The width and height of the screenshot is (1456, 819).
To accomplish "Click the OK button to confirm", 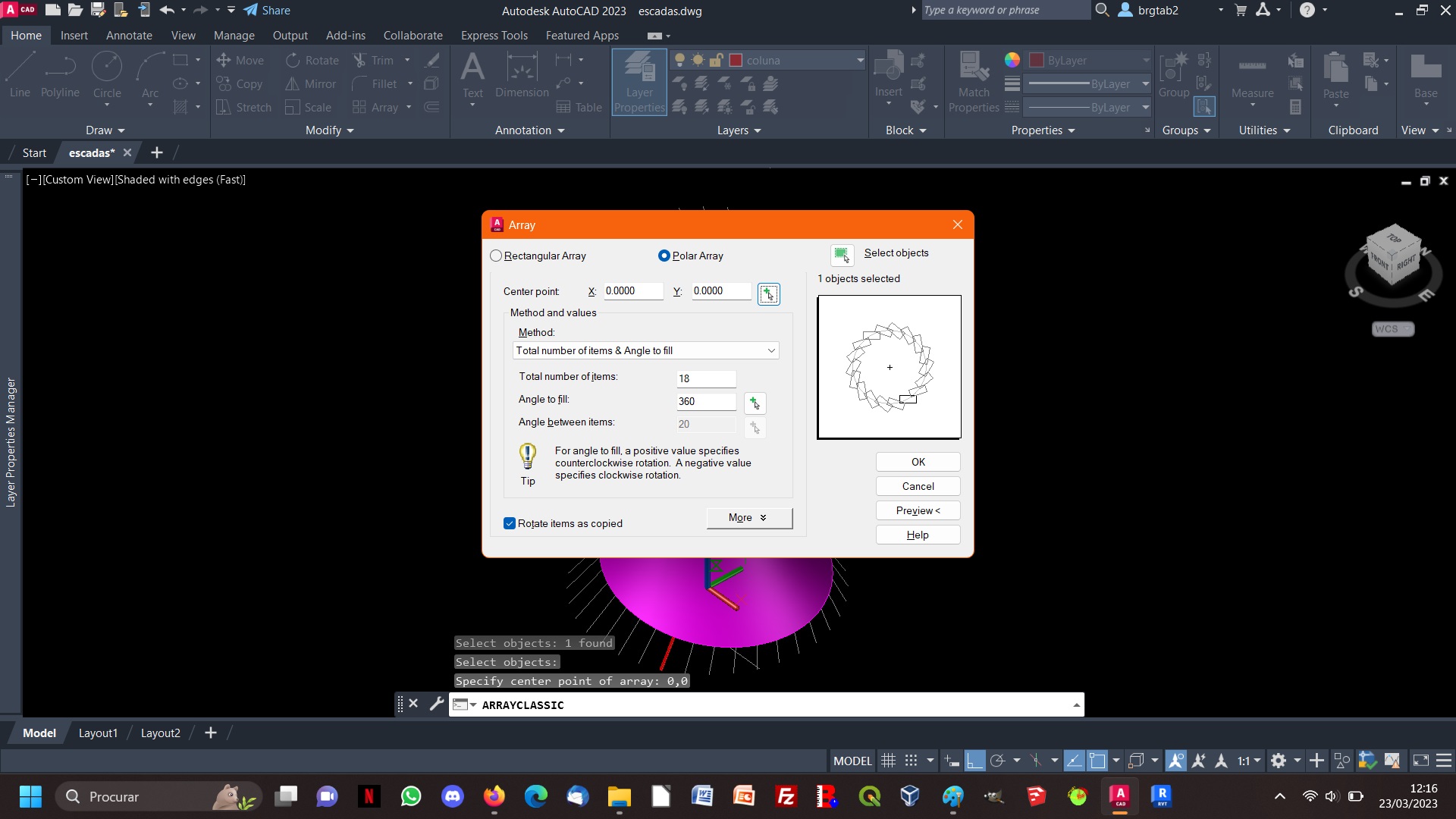I will click(918, 461).
